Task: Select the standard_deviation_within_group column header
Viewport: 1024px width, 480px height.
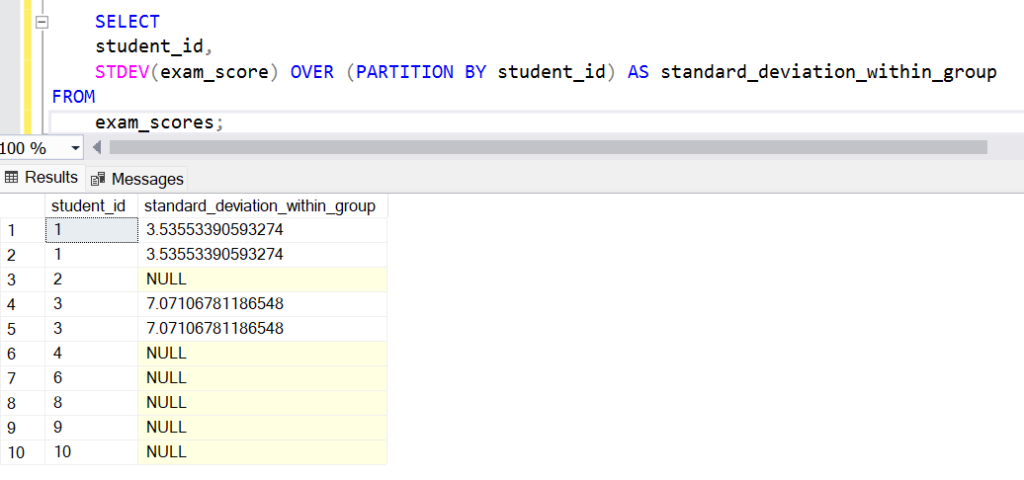Action: pyautogui.click(x=261, y=206)
